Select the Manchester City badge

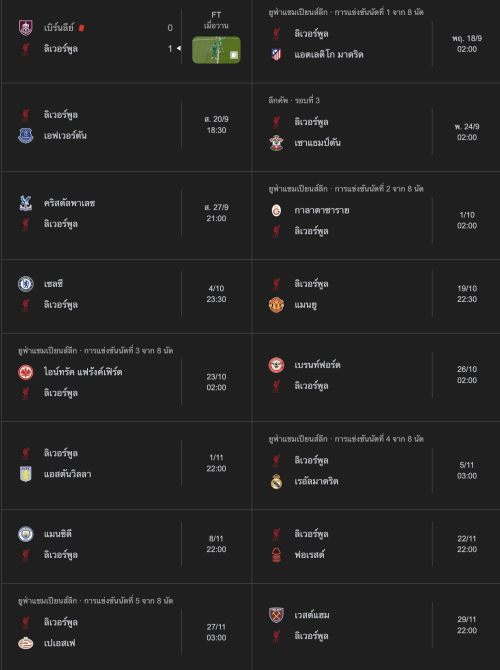[x=26, y=534]
